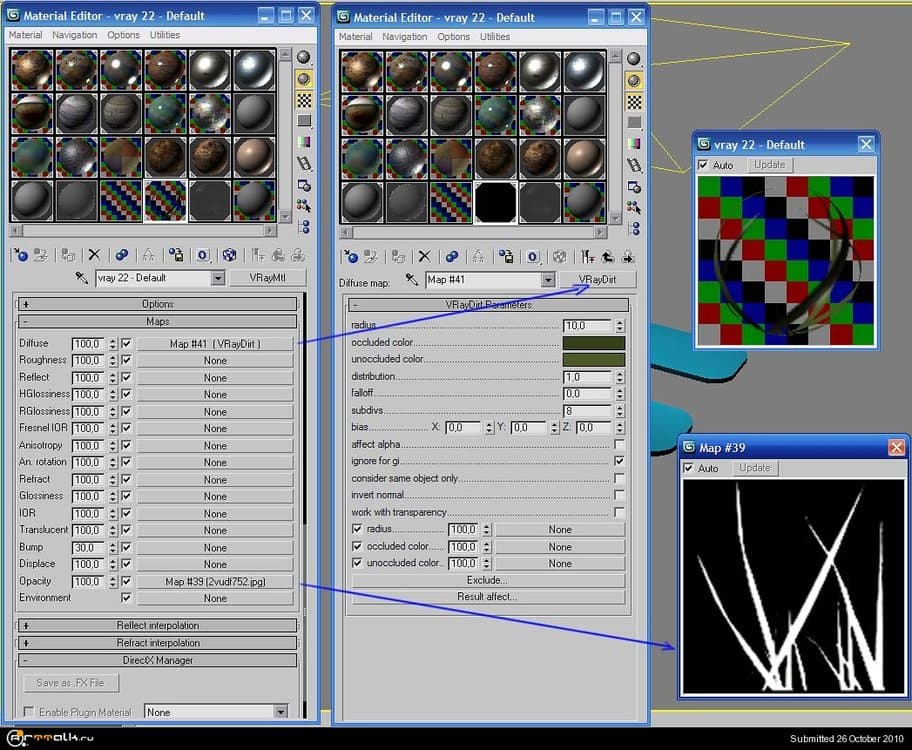Open Navigation menu in left Material Editor
Image resolution: width=912 pixels, height=750 pixels.
pyautogui.click(x=75, y=35)
